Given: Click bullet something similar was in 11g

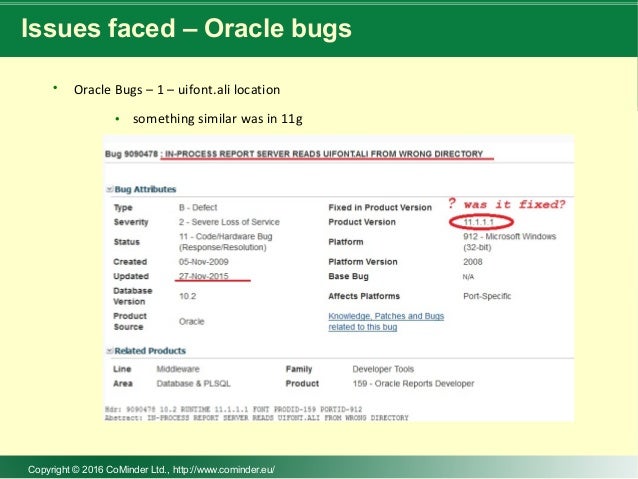Looking at the screenshot, I should 217,119.
